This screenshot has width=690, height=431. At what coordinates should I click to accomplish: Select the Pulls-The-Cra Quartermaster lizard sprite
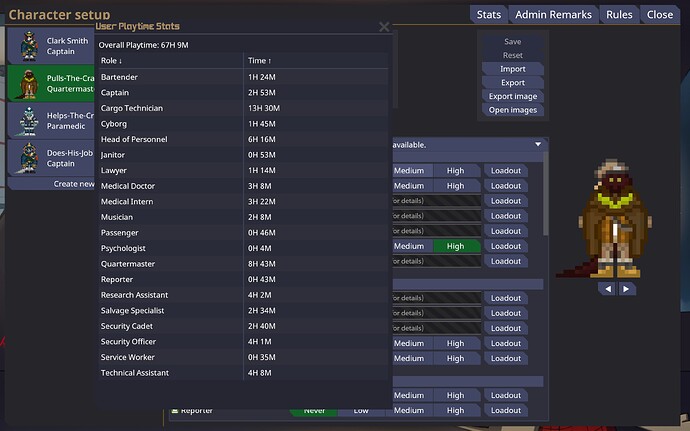click(x=26, y=83)
